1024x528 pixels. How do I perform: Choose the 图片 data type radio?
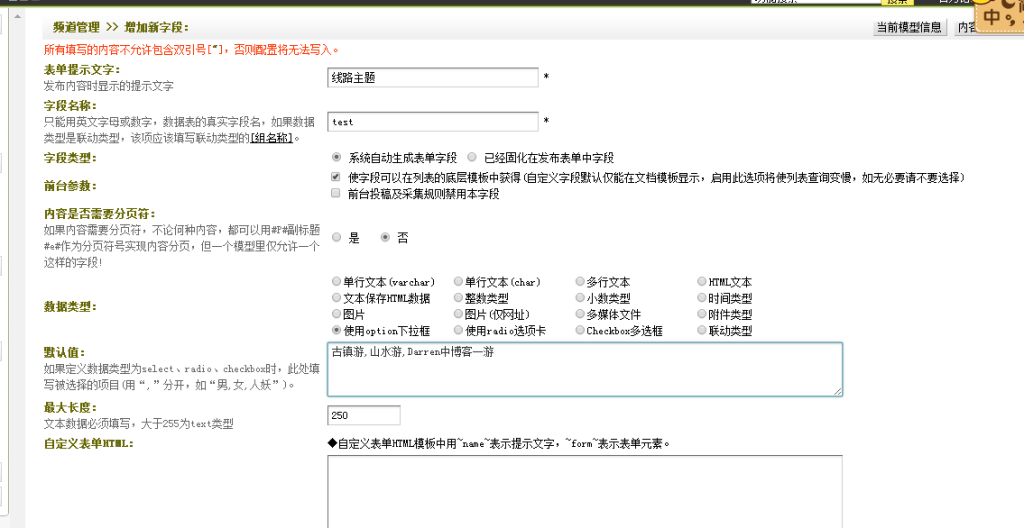[337, 314]
